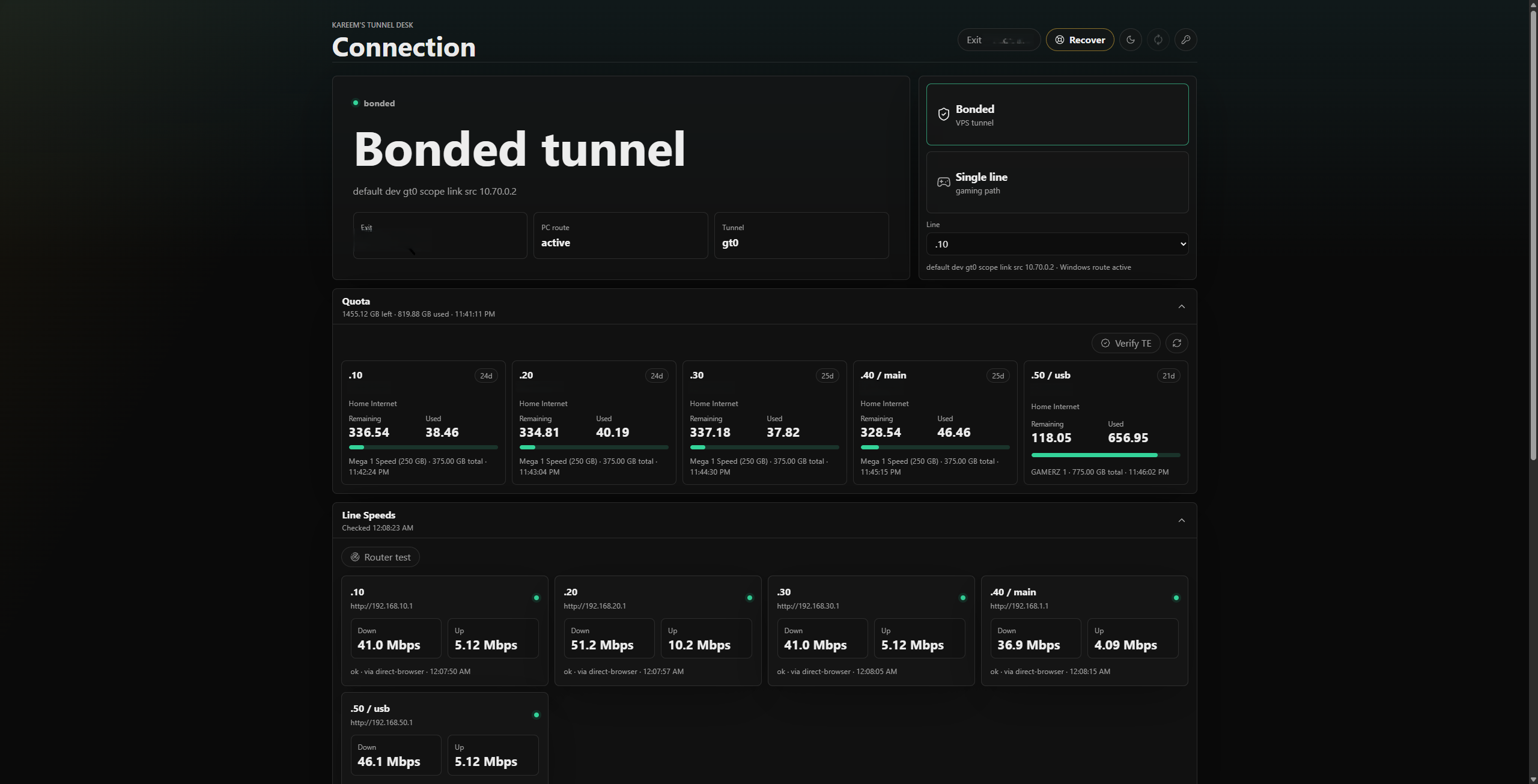Viewport: 1538px width, 784px height.
Task: Click the shield icon on Bonded card
Action: 943,114
